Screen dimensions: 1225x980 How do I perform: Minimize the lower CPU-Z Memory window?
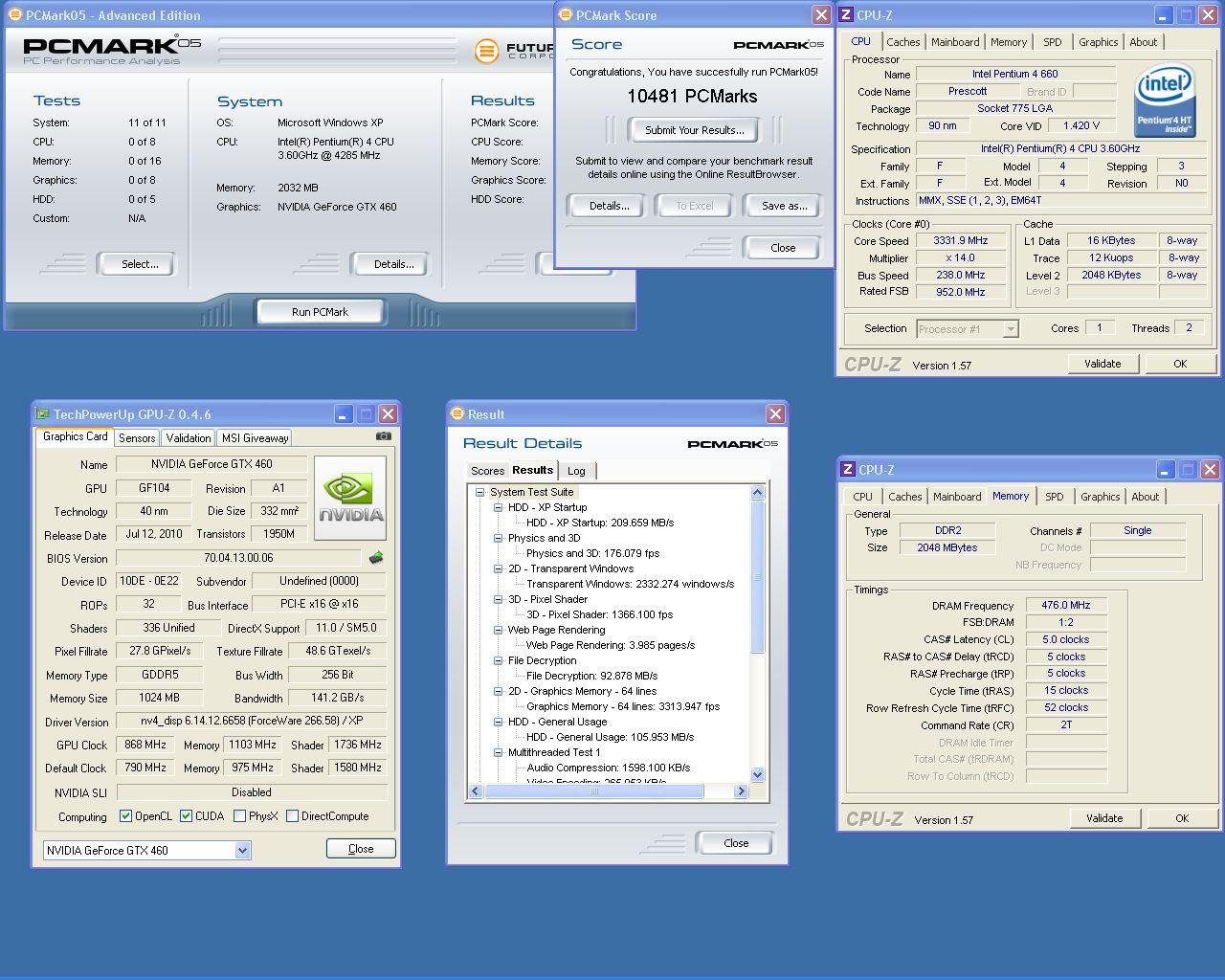click(x=1165, y=469)
